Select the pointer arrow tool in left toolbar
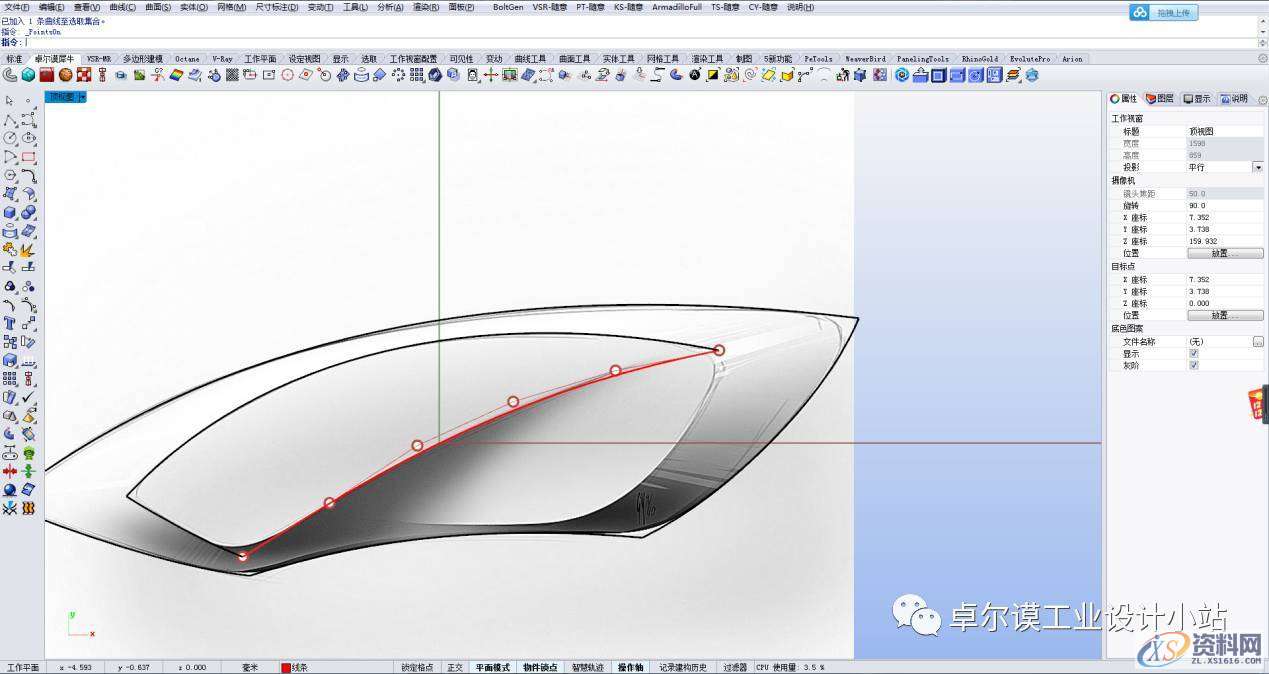Screen dimensions: 1269x674 [10, 101]
